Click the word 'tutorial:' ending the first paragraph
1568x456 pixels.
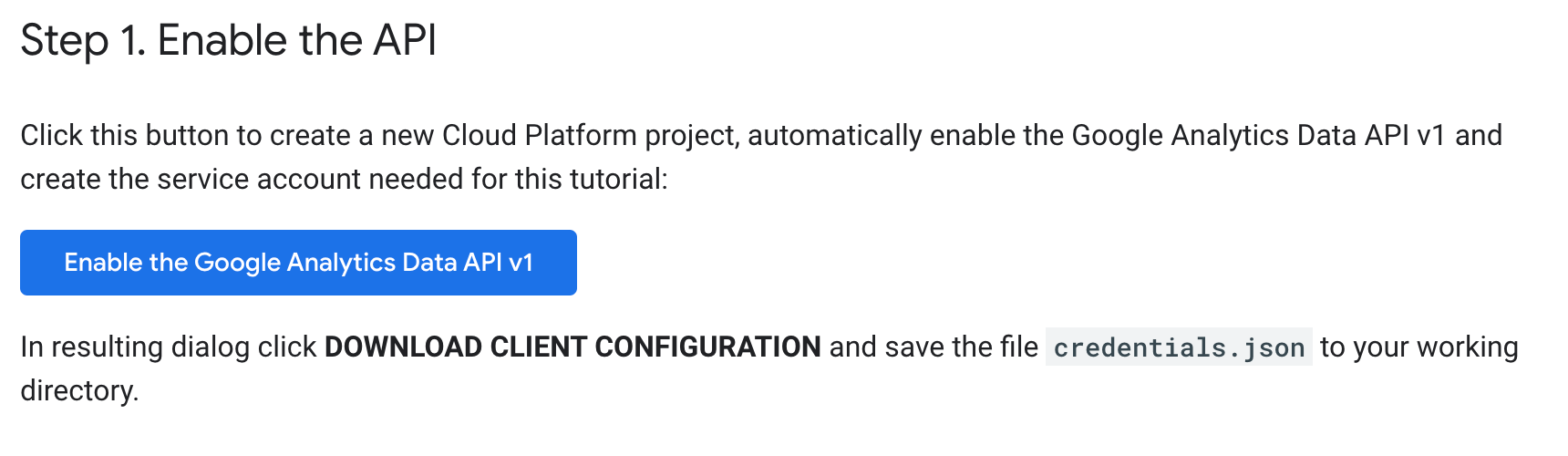619,179
